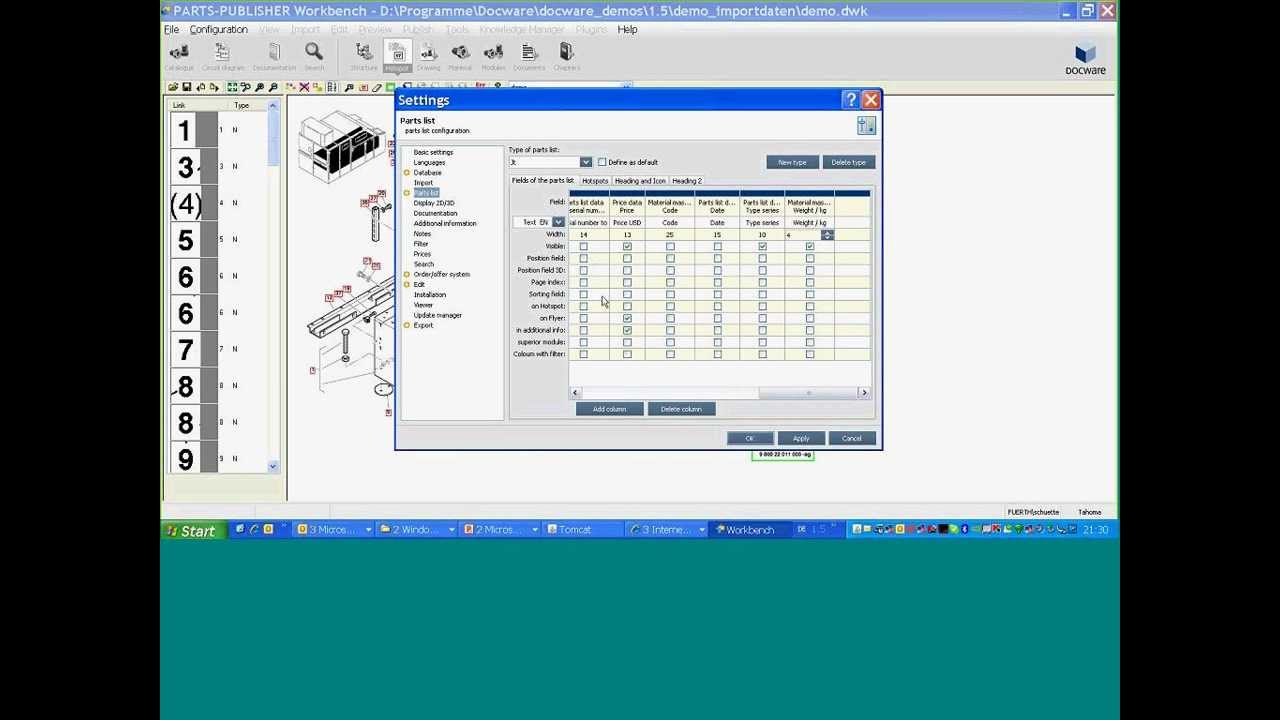1280x720 pixels.
Task: Click the fit-to-window green icon
Action: tap(232, 88)
